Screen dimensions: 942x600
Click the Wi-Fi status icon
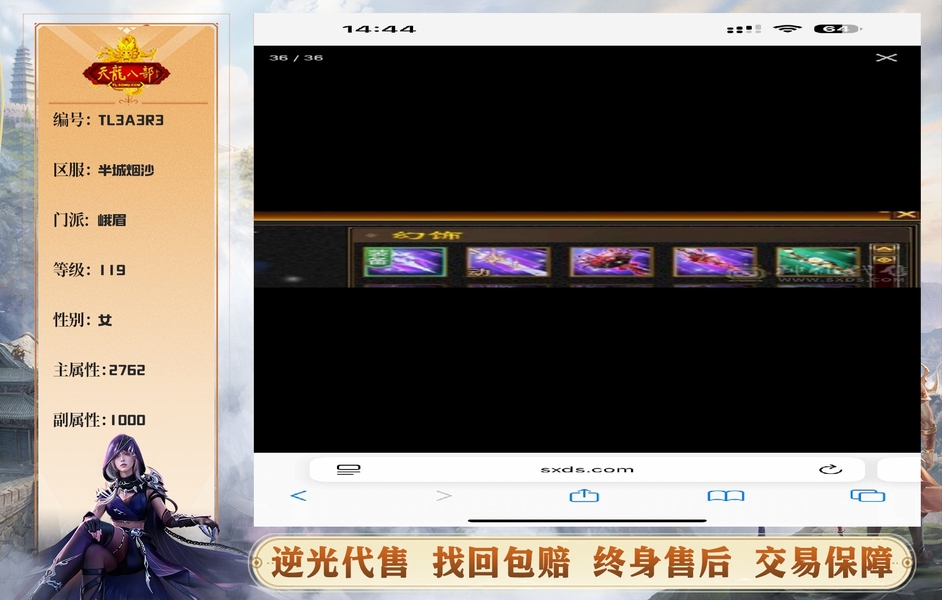click(x=787, y=28)
